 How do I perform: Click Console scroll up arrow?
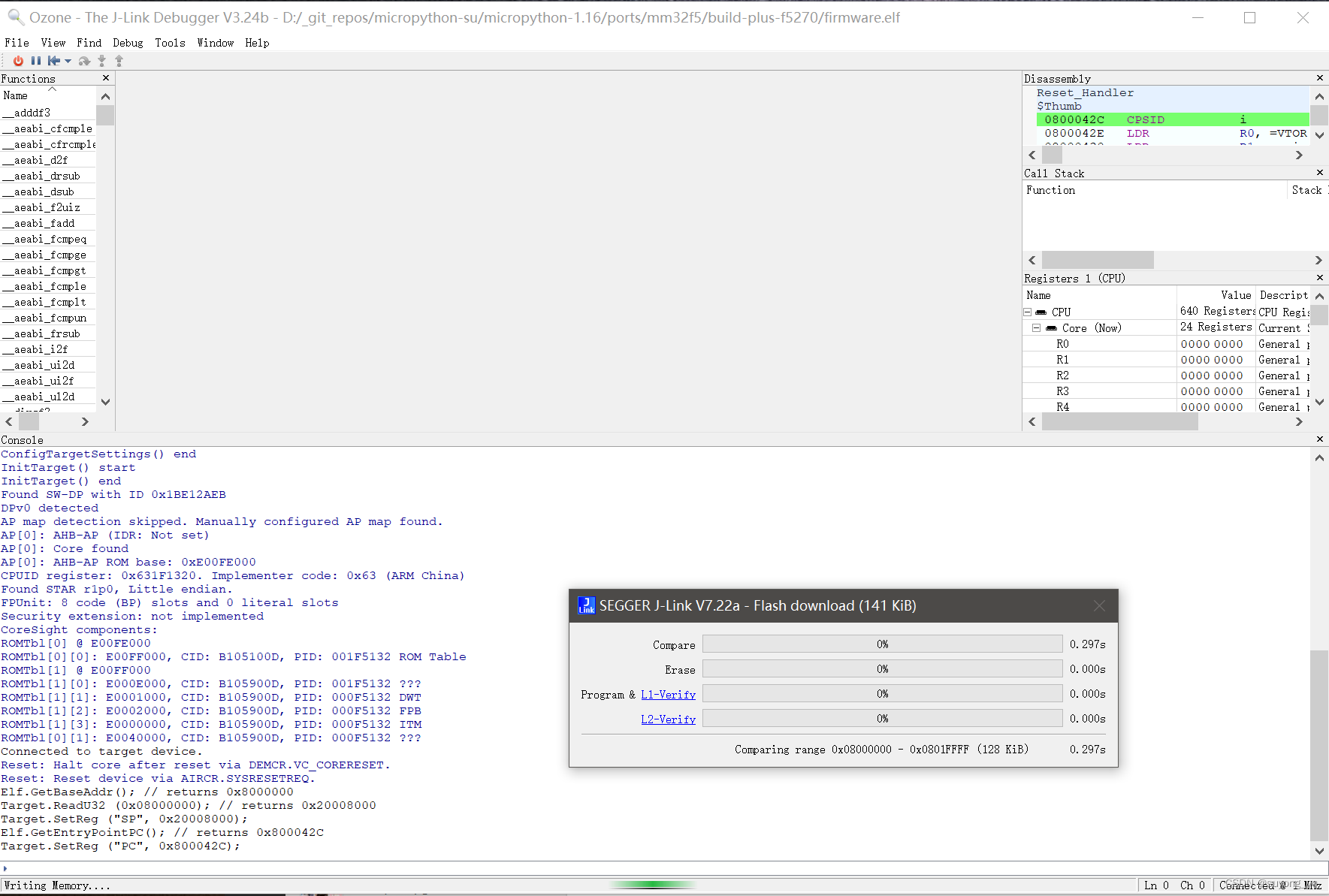[x=1319, y=457]
